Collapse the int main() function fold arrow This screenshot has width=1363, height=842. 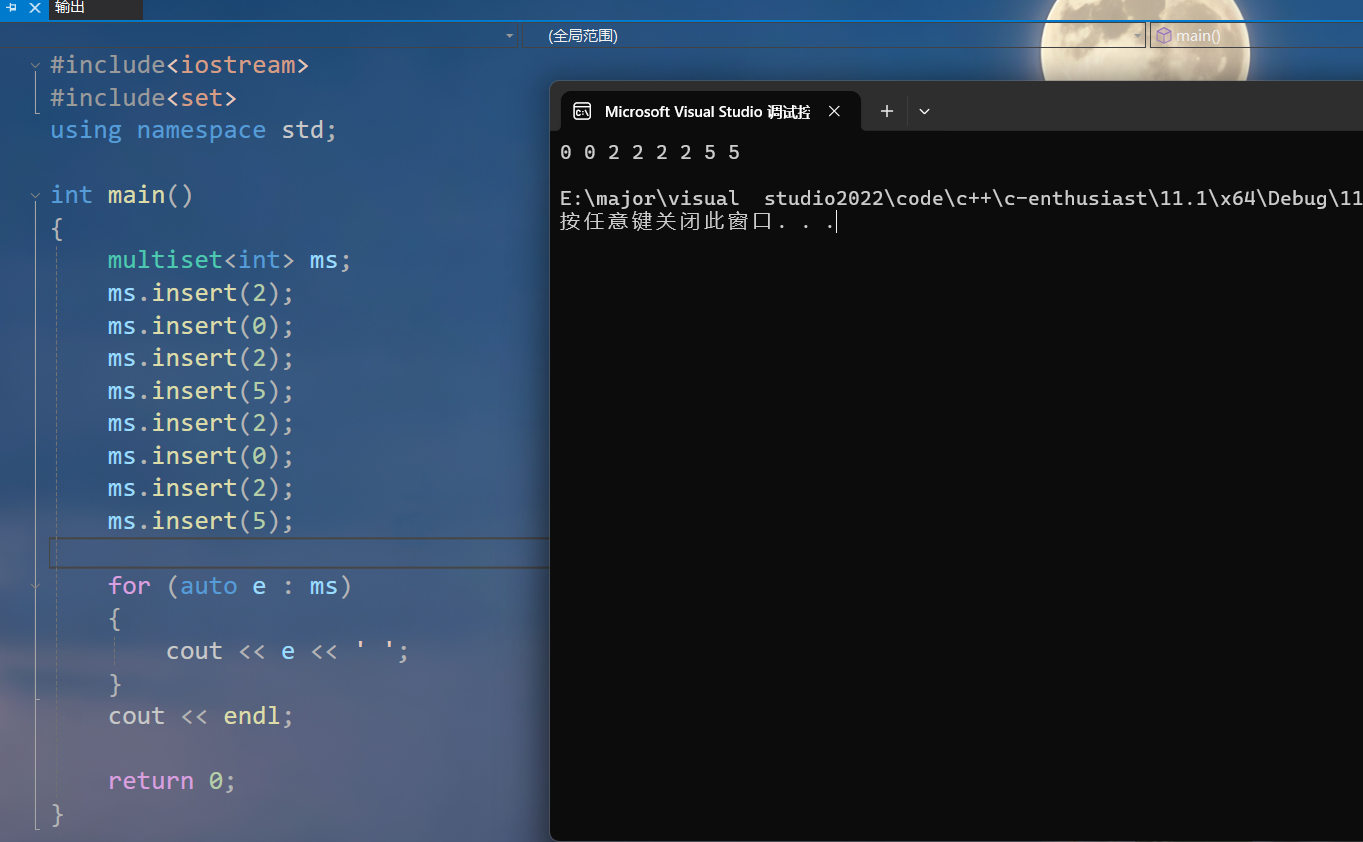click(36, 196)
